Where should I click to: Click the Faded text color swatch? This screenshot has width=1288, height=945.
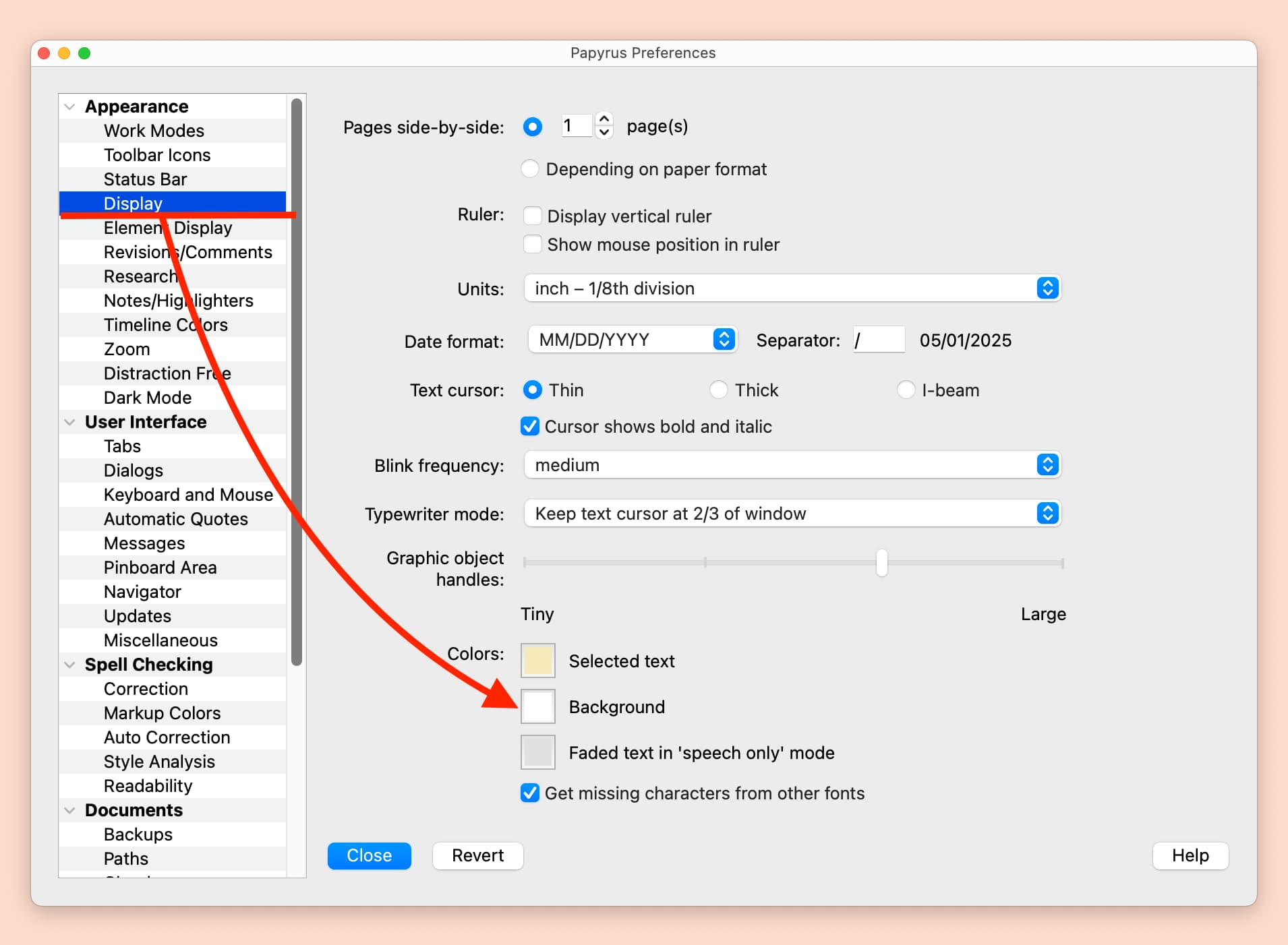pos(538,752)
